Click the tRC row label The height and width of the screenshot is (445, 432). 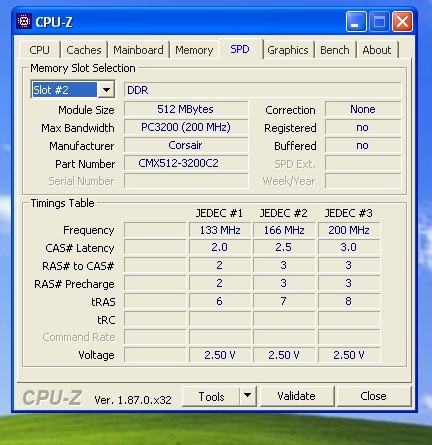coord(106,320)
